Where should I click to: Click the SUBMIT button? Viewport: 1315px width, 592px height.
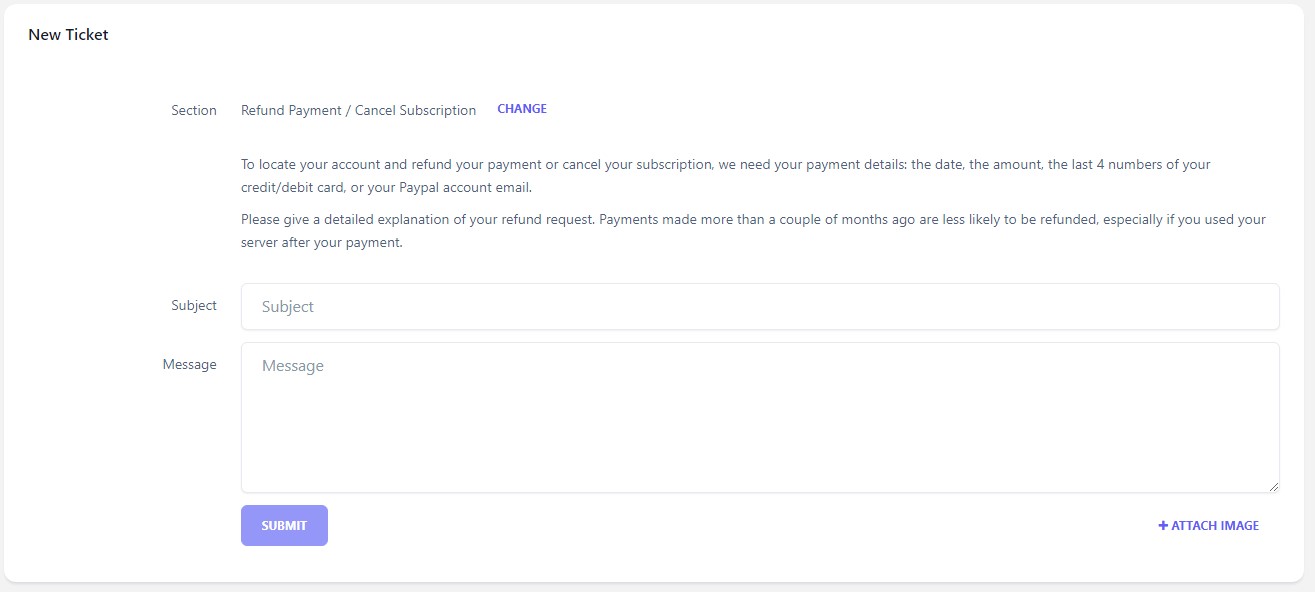[284, 526]
